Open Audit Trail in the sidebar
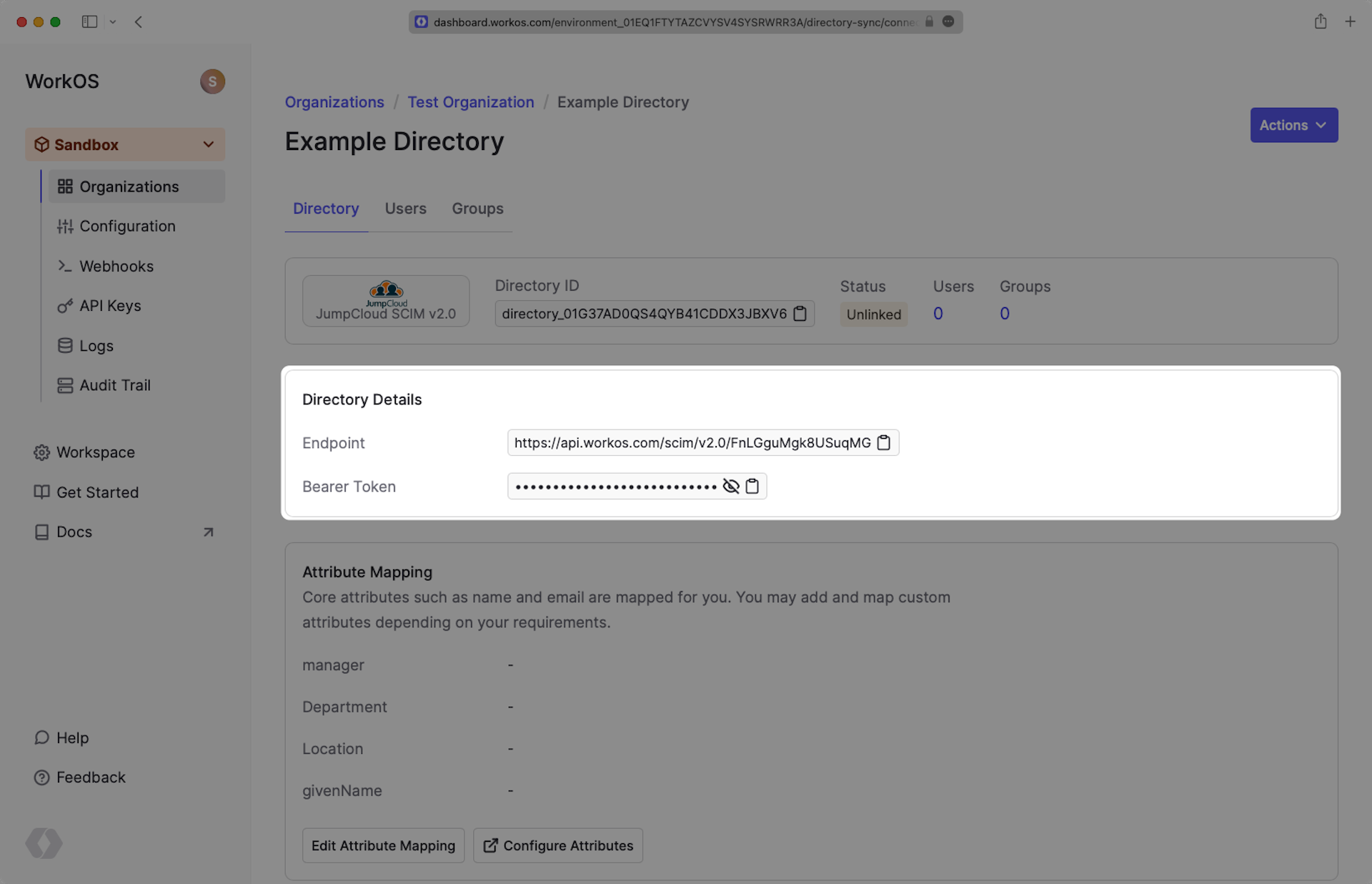Screen dimensions: 1372x884 point(114,385)
